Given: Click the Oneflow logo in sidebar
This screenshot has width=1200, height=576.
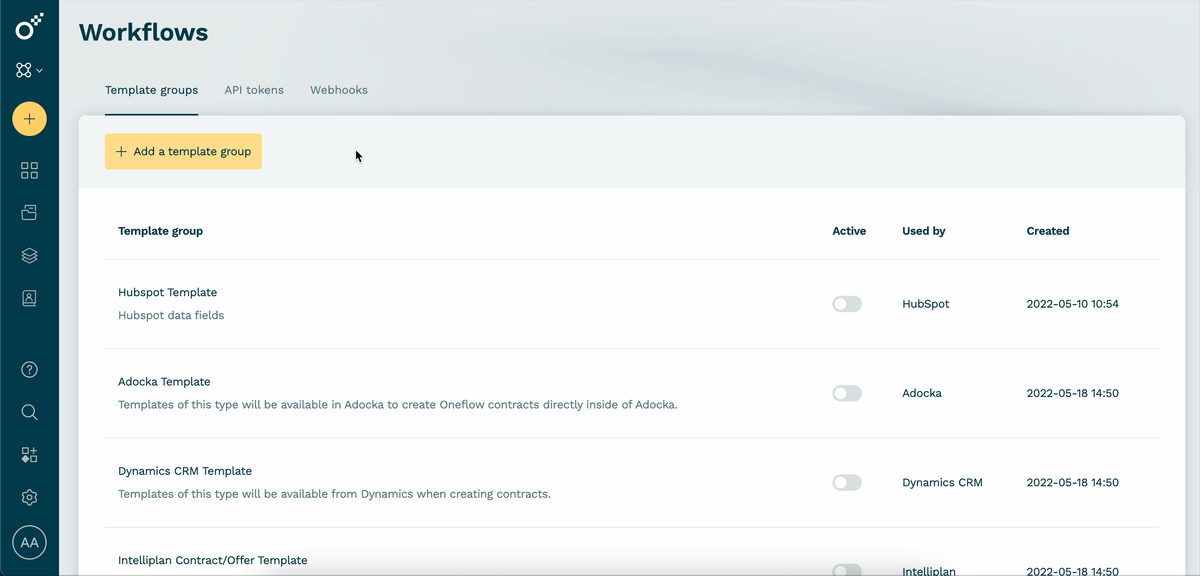Looking at the screenshot, I should 29,27.
